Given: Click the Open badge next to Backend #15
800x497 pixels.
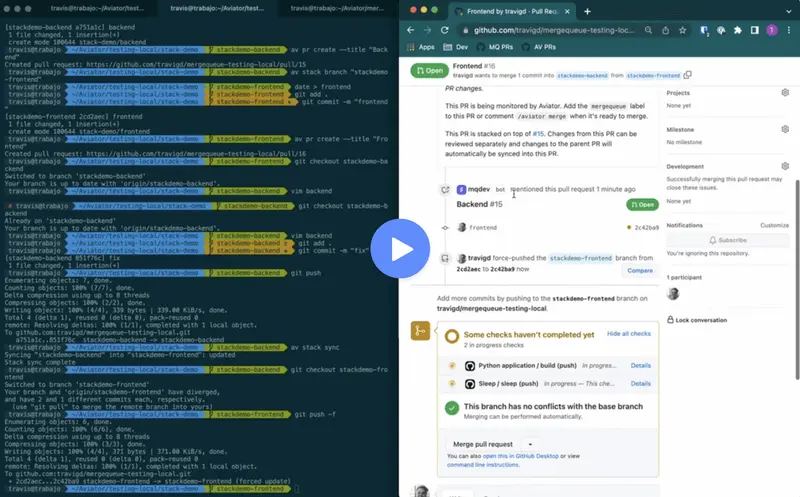Looking at the screenshot, I should (x=642, y=205).
